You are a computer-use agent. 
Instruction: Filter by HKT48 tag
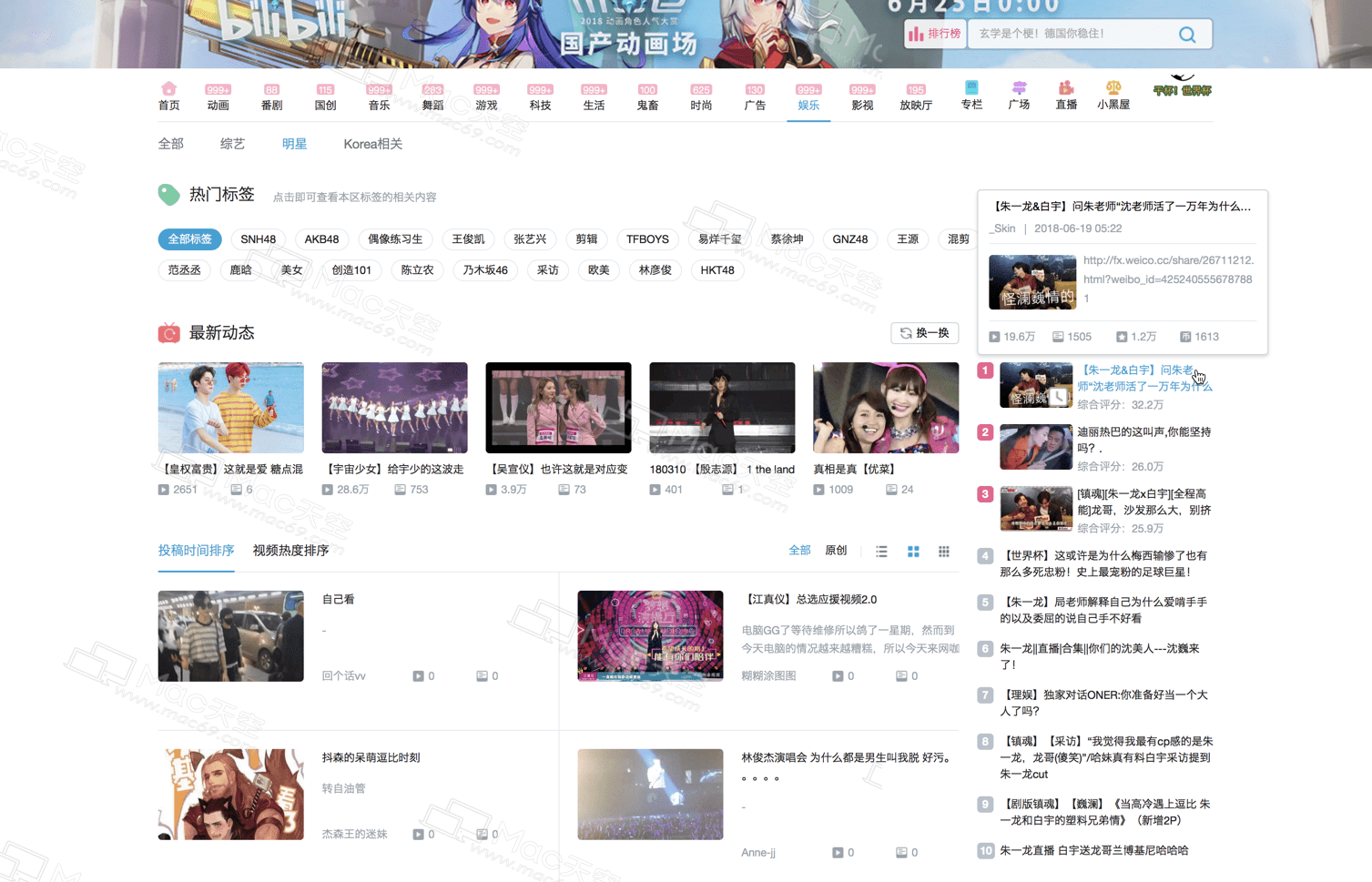(x=716, y=270)
